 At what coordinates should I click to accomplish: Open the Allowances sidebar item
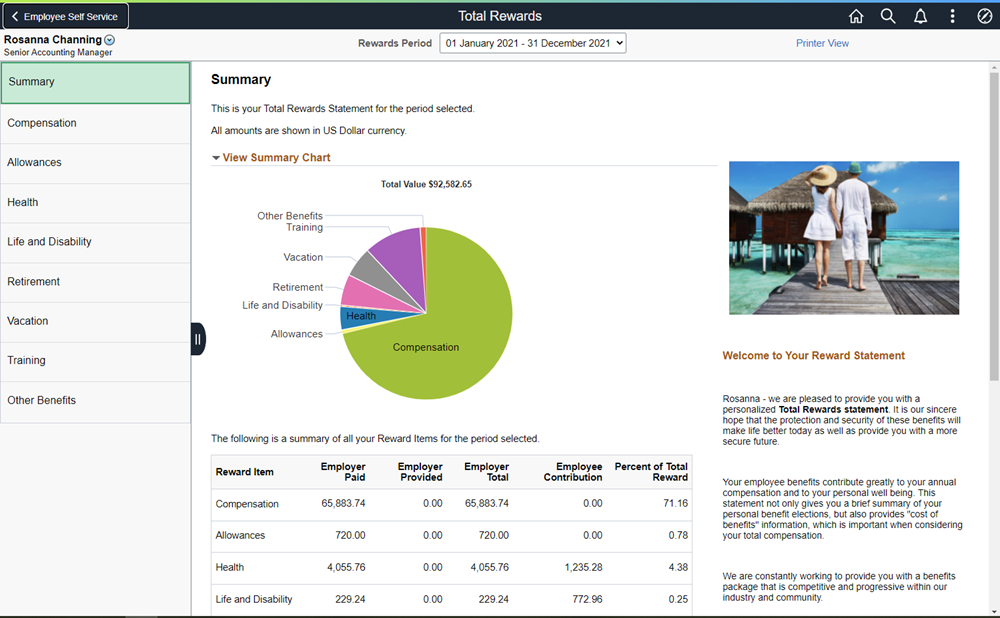pyautogui.click(x=96, y=163)
